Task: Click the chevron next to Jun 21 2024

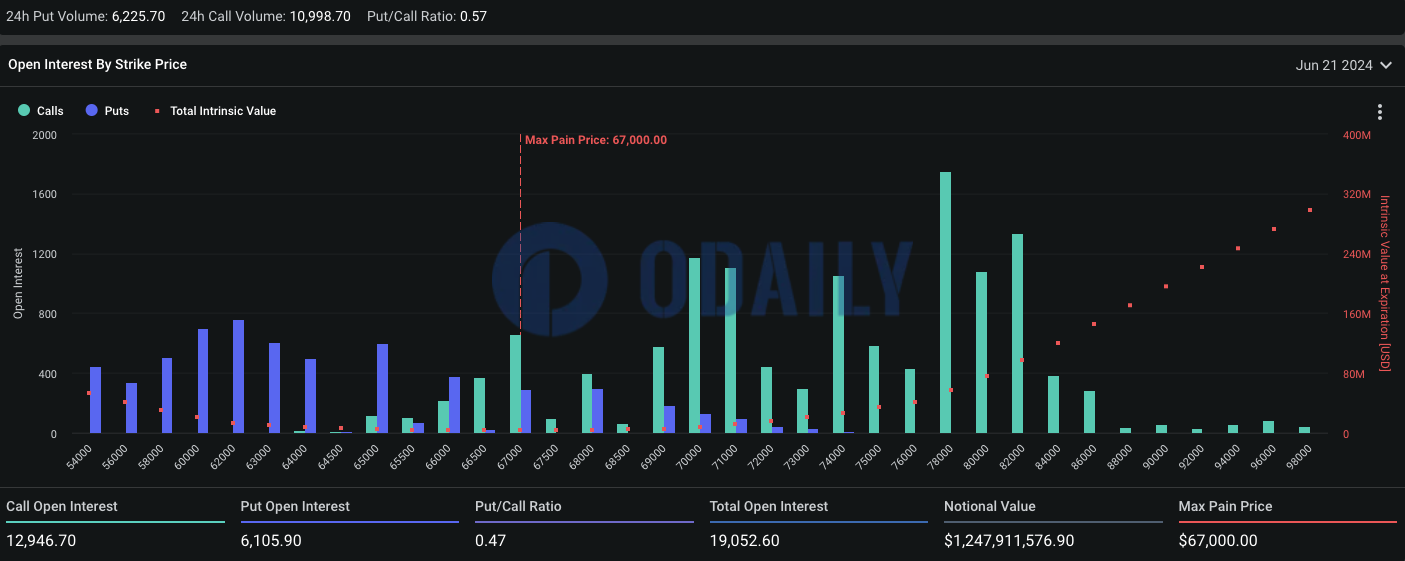Action: coord(1386,65)
